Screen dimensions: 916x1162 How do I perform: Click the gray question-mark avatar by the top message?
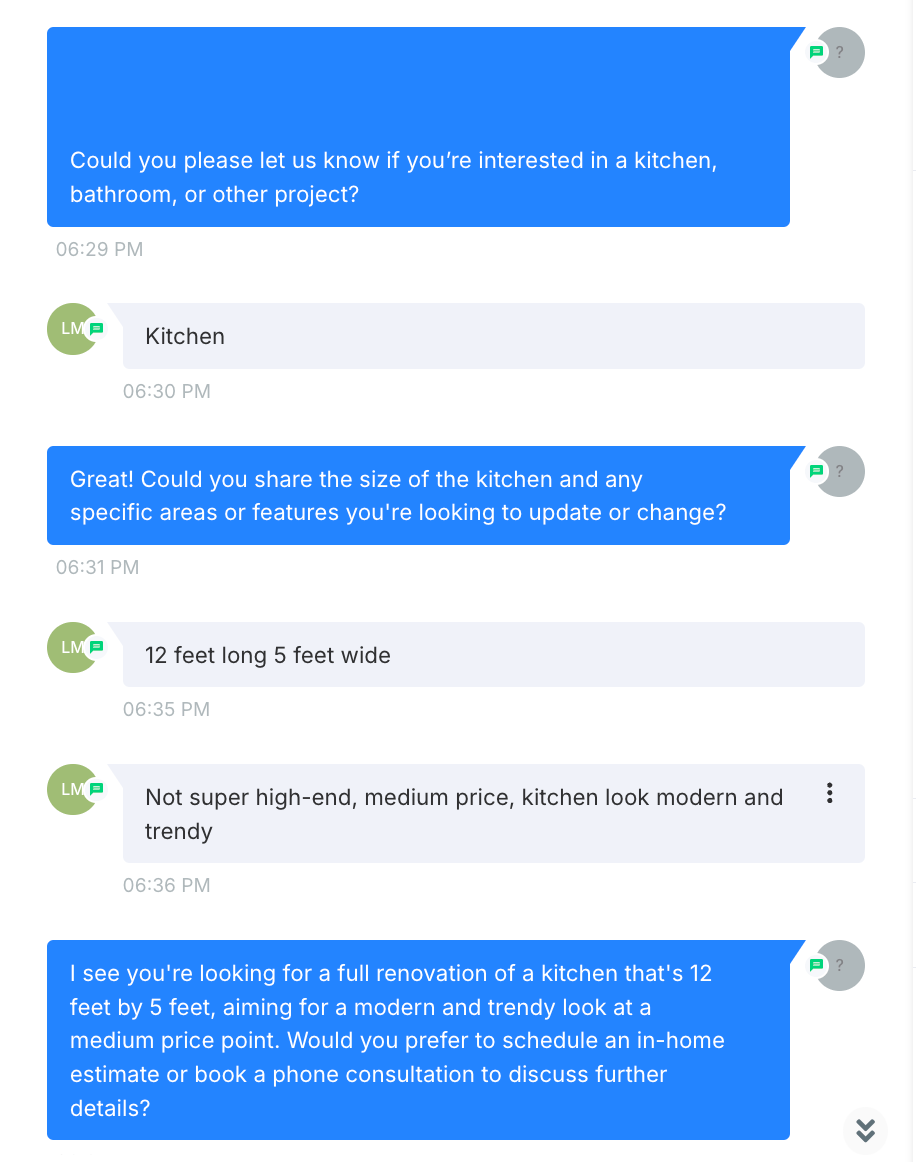[x=840, y=53]
